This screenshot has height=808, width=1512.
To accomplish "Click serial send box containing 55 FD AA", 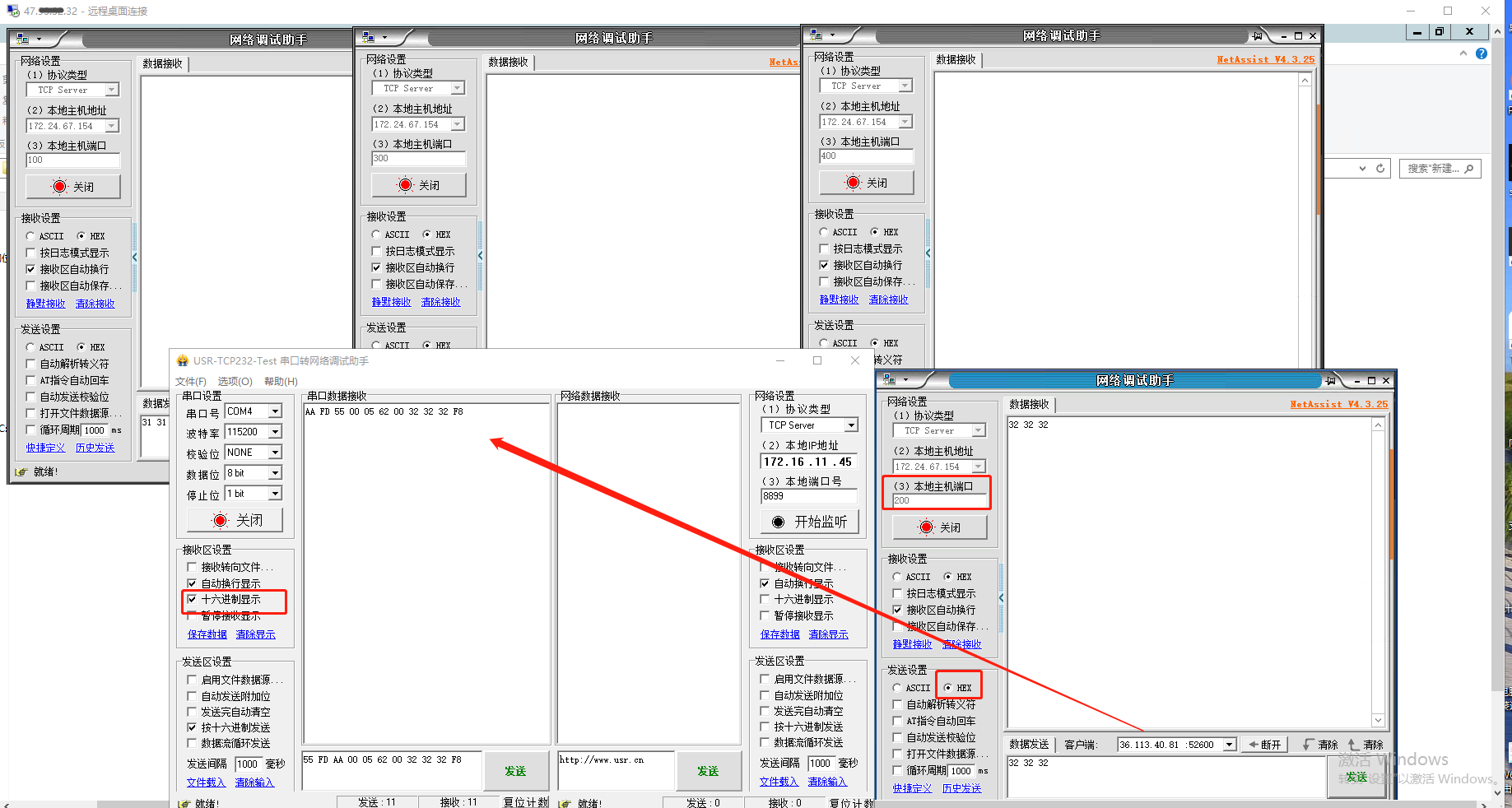I will [x=392, y=771].
